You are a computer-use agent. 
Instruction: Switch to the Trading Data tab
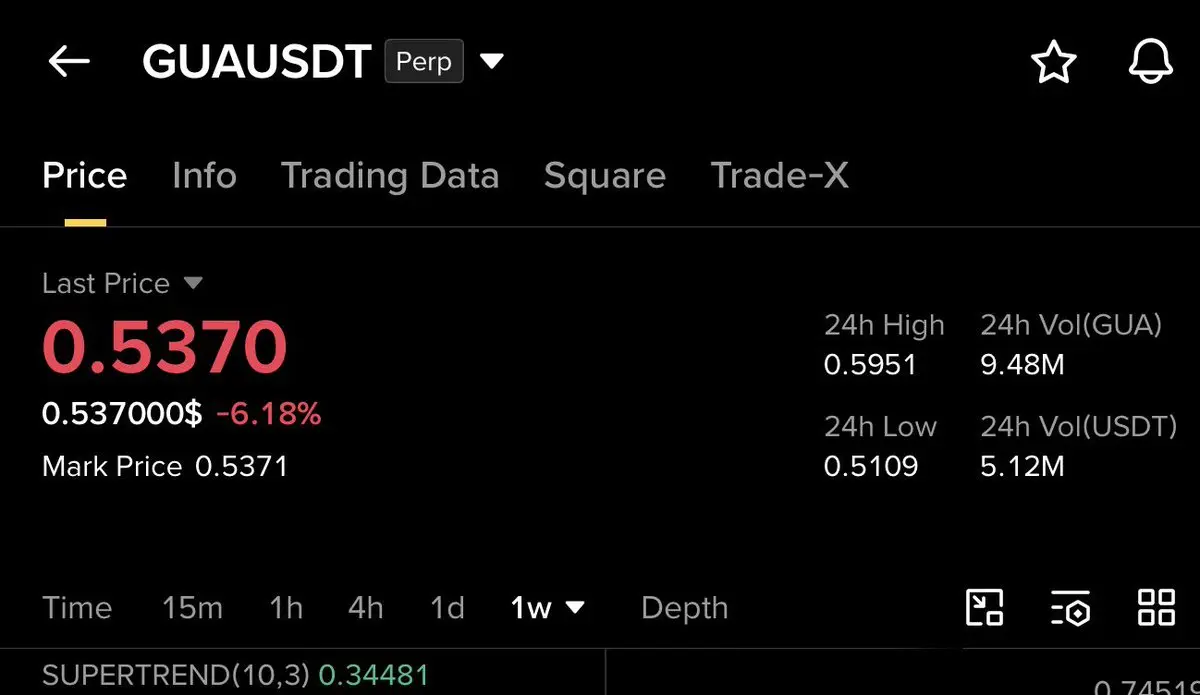[x=390, y=176]
